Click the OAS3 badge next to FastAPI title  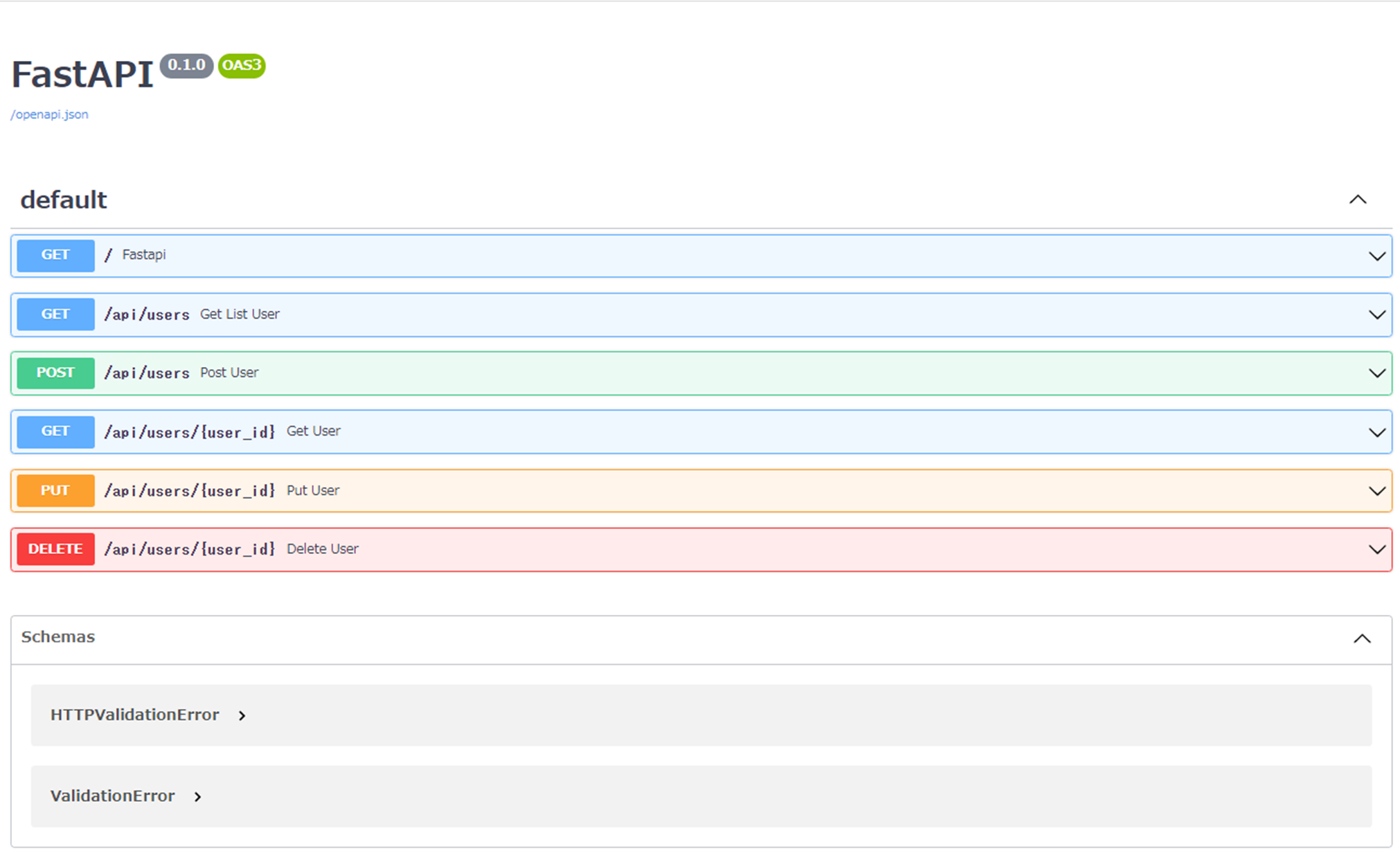coord(240,66)
